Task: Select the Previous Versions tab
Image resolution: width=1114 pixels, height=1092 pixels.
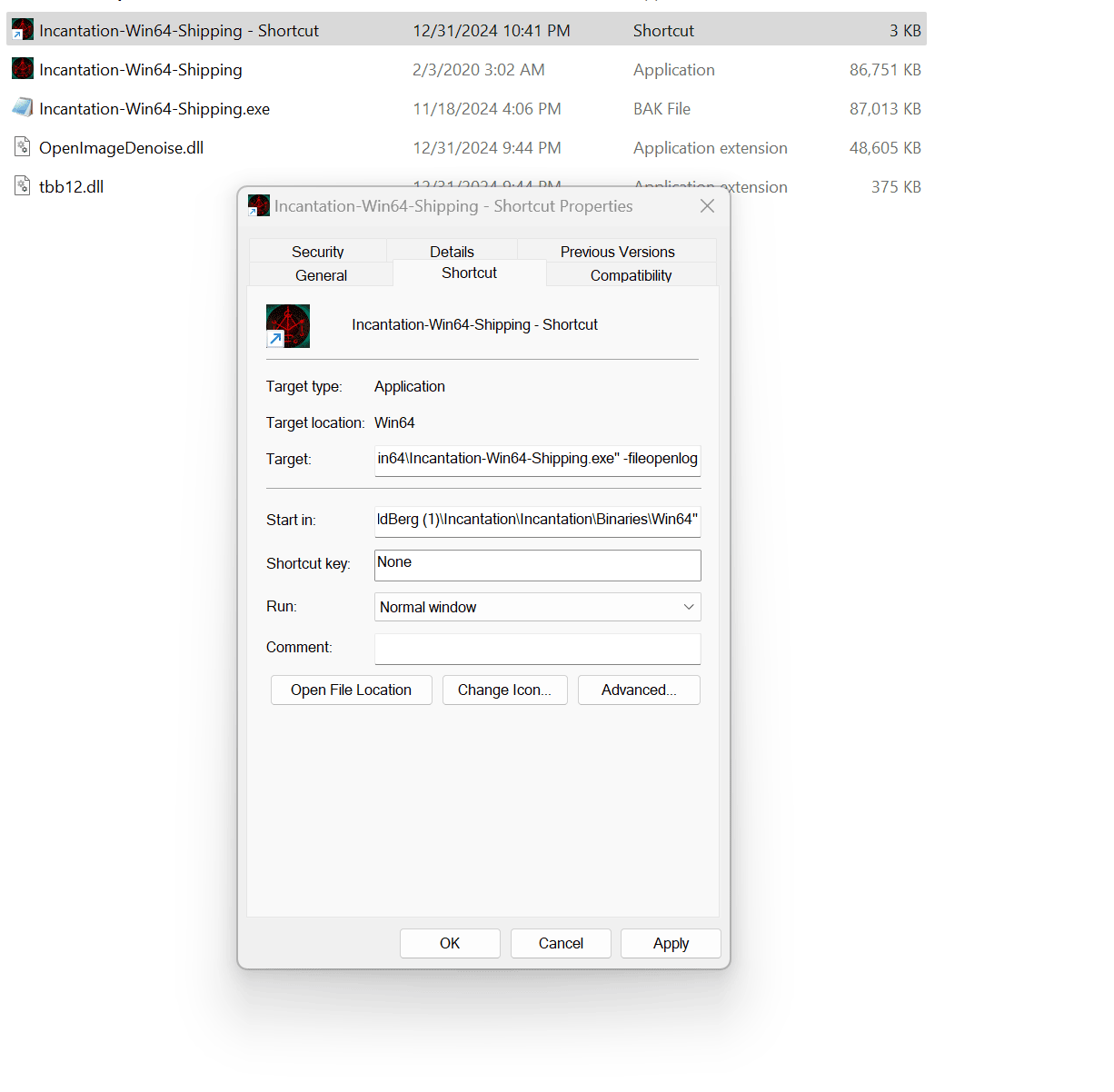Action: coord(617,252)
